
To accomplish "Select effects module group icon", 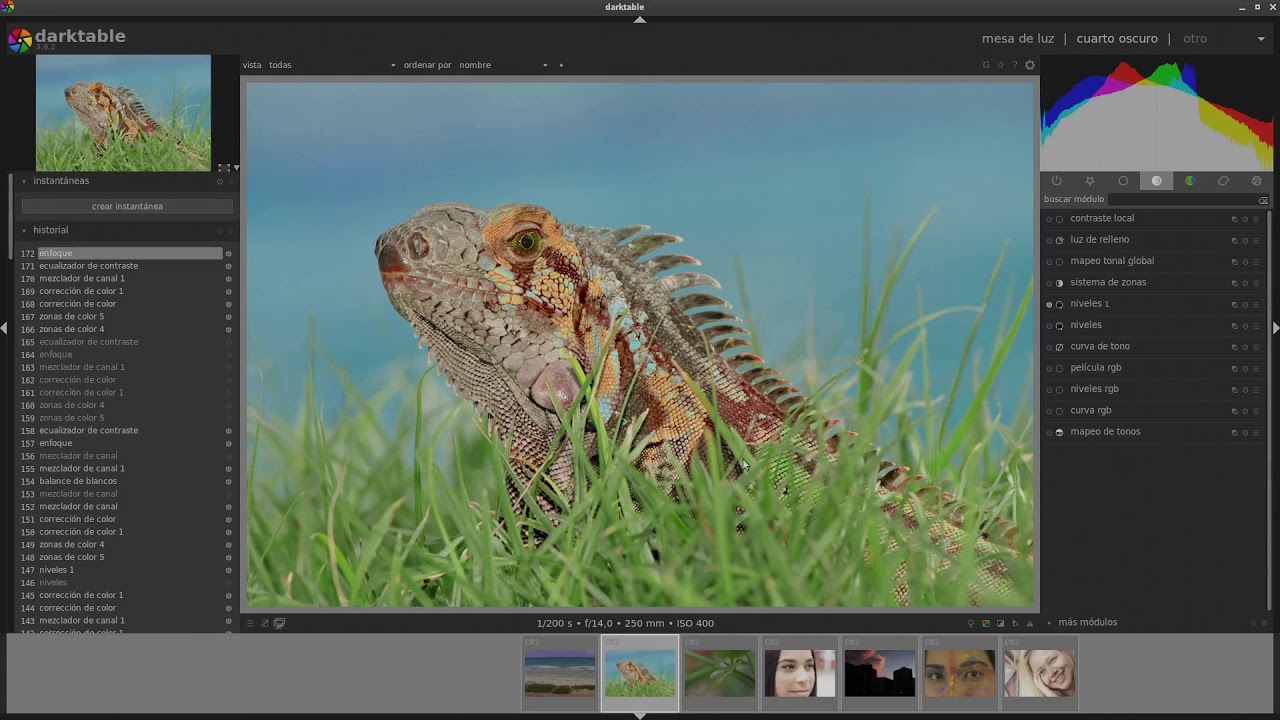I will tap(1257, 181).
